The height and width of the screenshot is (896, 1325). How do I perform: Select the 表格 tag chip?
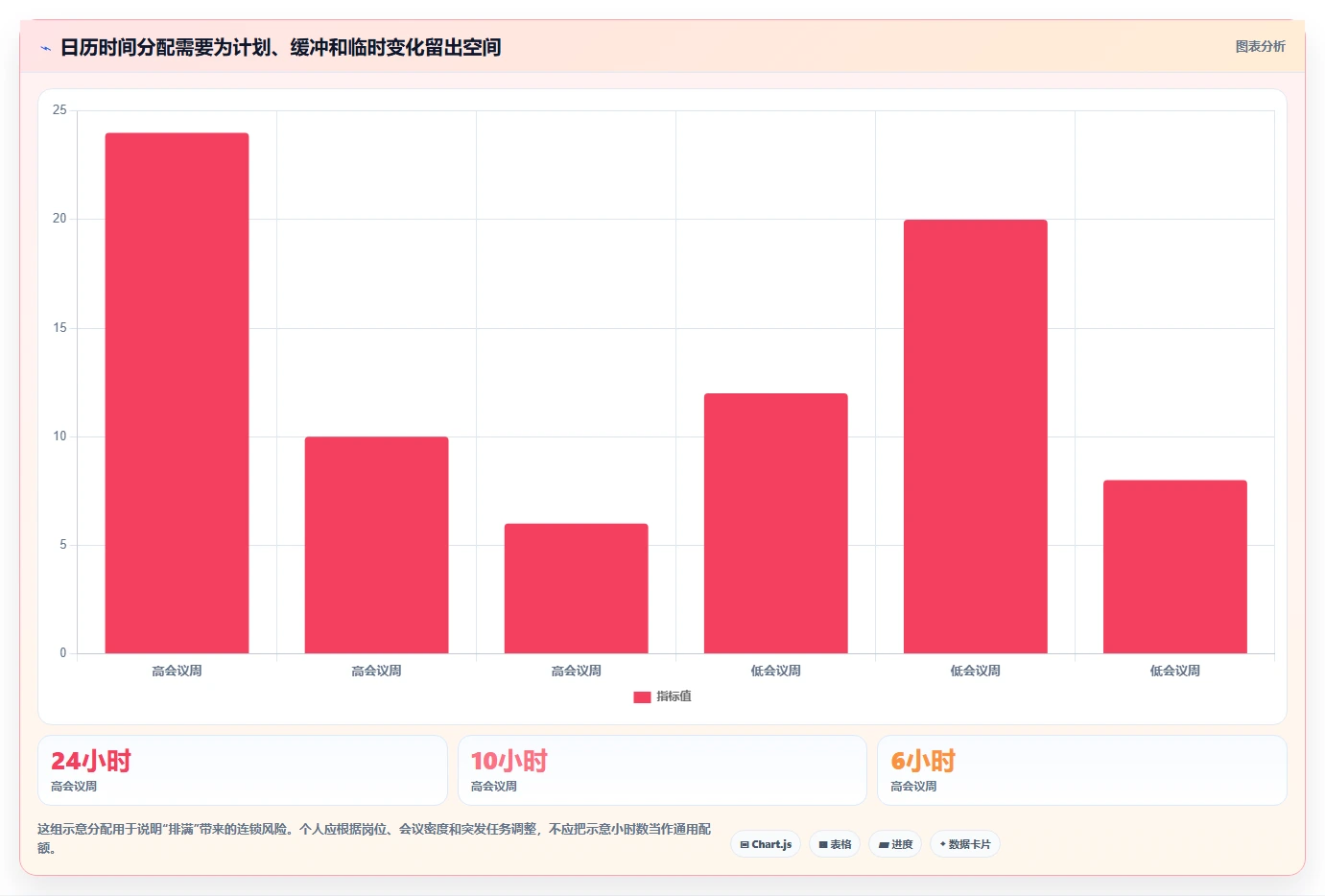(835, 844)
